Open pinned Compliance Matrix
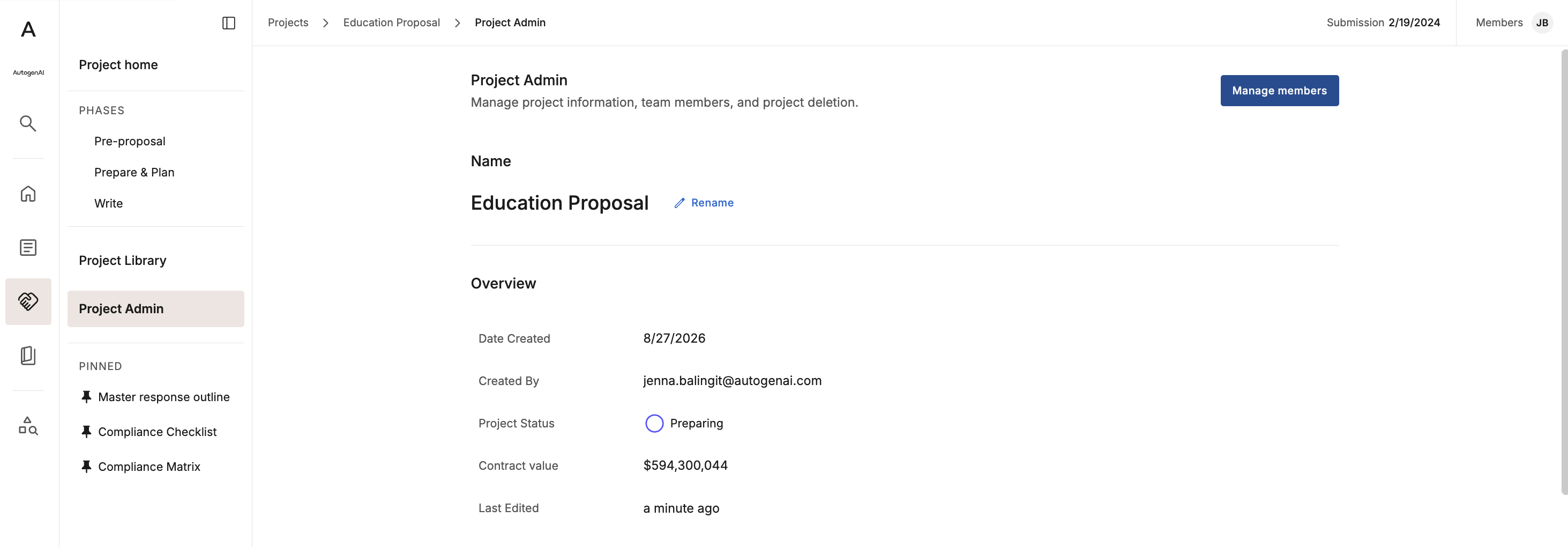This screenshot has width=1568, height=547. tap(149, 467)
